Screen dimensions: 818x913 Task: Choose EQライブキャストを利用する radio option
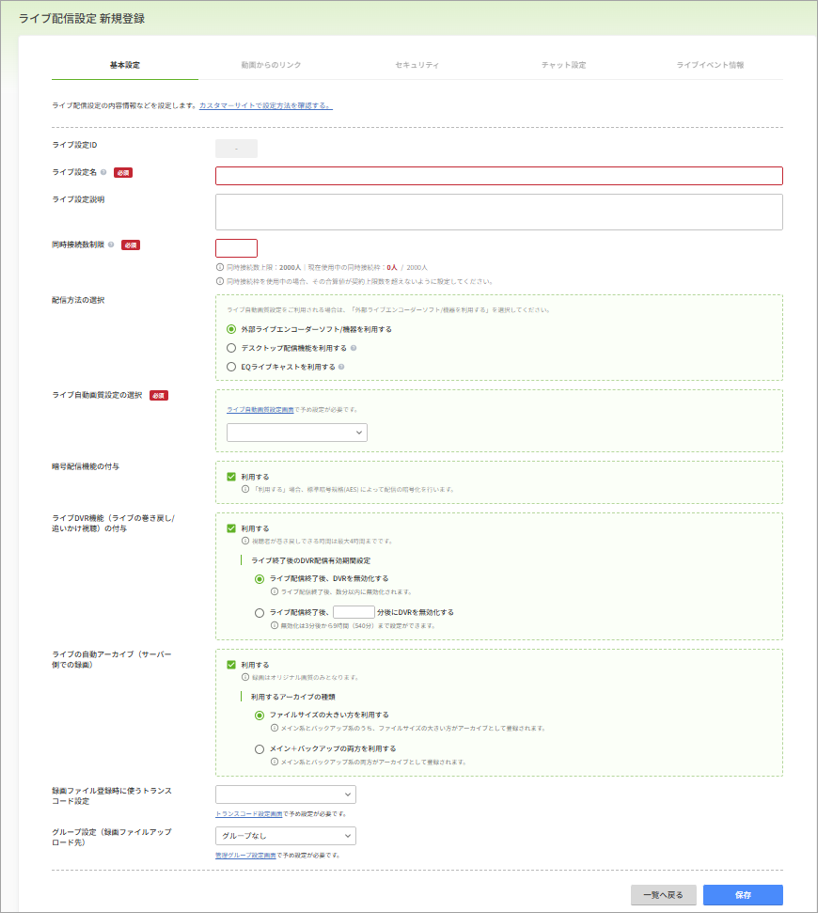click(x=231, y=367)
